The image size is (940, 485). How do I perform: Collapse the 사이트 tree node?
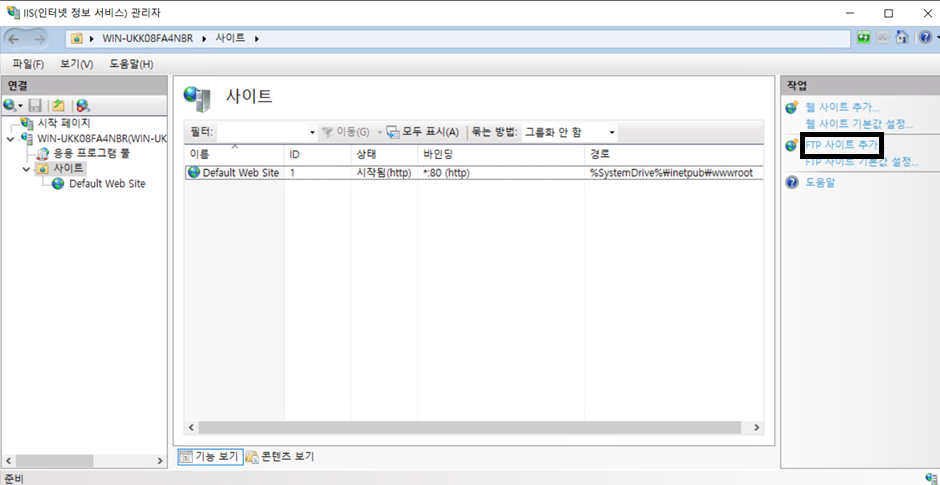tap(27, 169)
